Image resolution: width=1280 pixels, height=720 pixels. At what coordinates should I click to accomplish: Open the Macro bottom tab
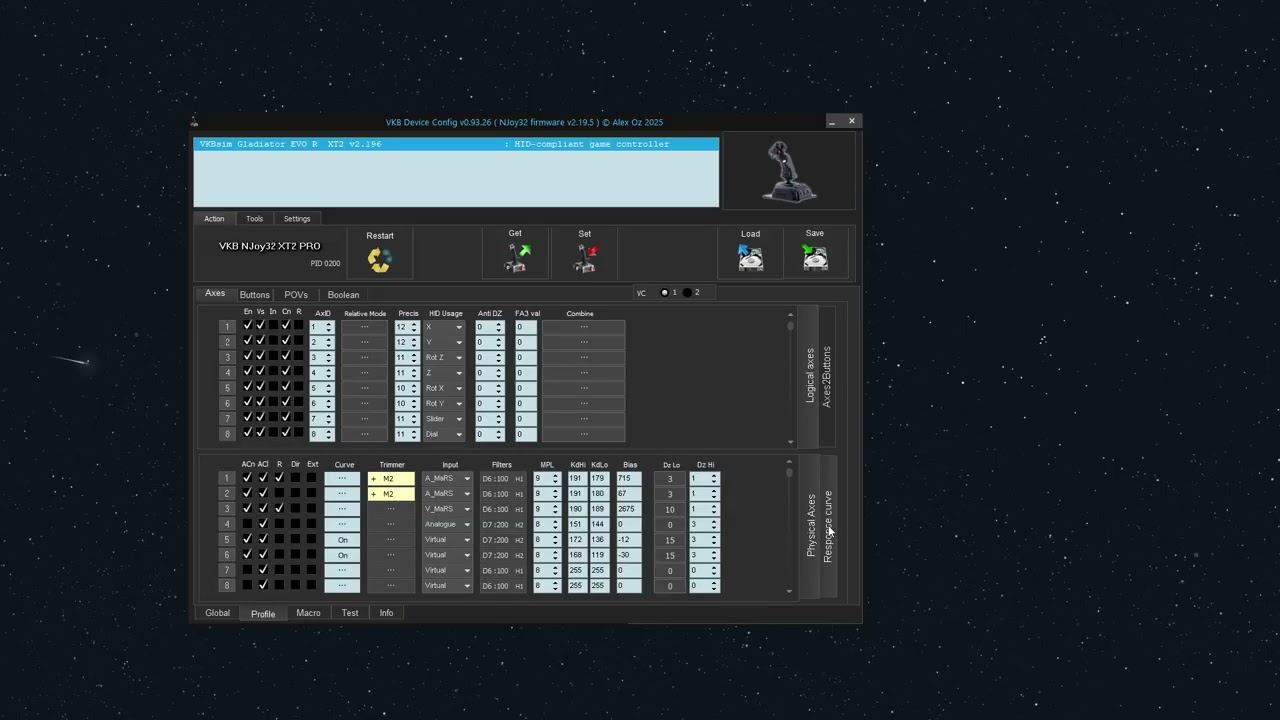pyautogui.click(x=308, y=613)
